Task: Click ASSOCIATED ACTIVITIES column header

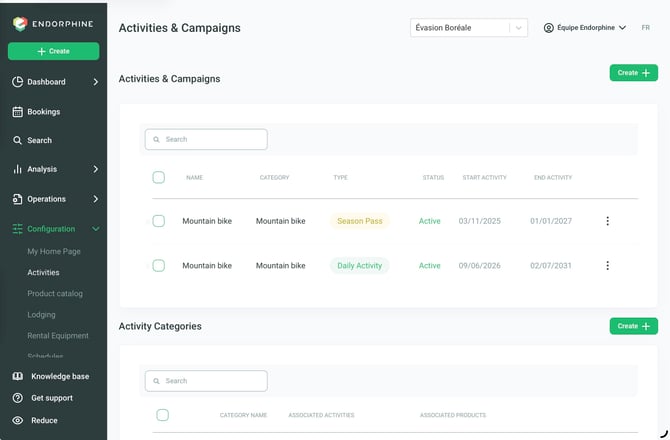Action: (321, 415)
